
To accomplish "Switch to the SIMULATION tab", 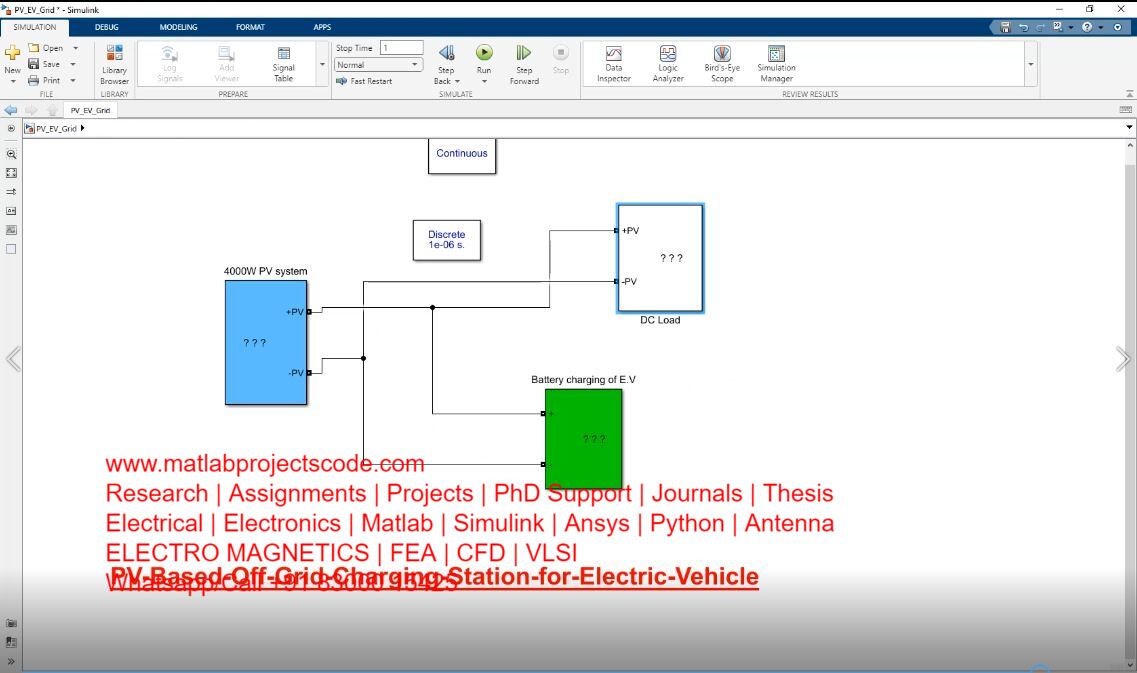I will point(35,27).
